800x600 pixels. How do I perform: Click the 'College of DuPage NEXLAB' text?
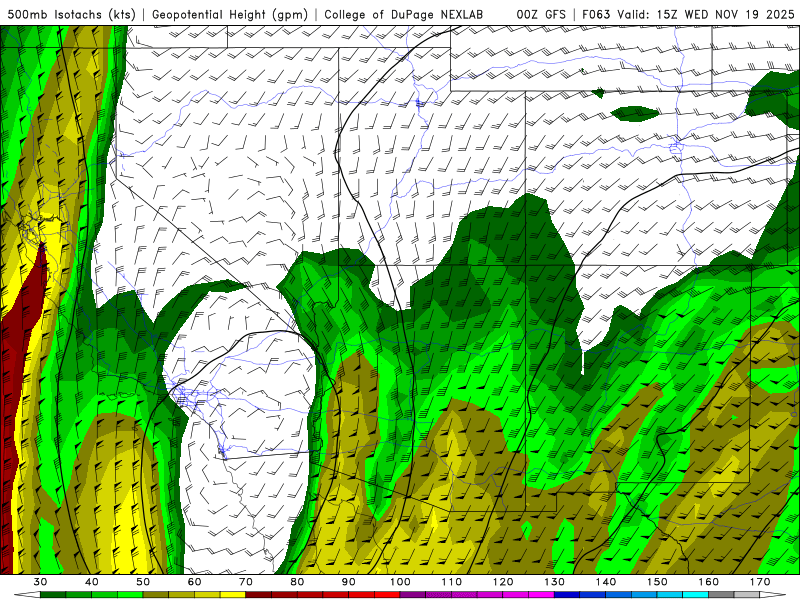point(404,14)
